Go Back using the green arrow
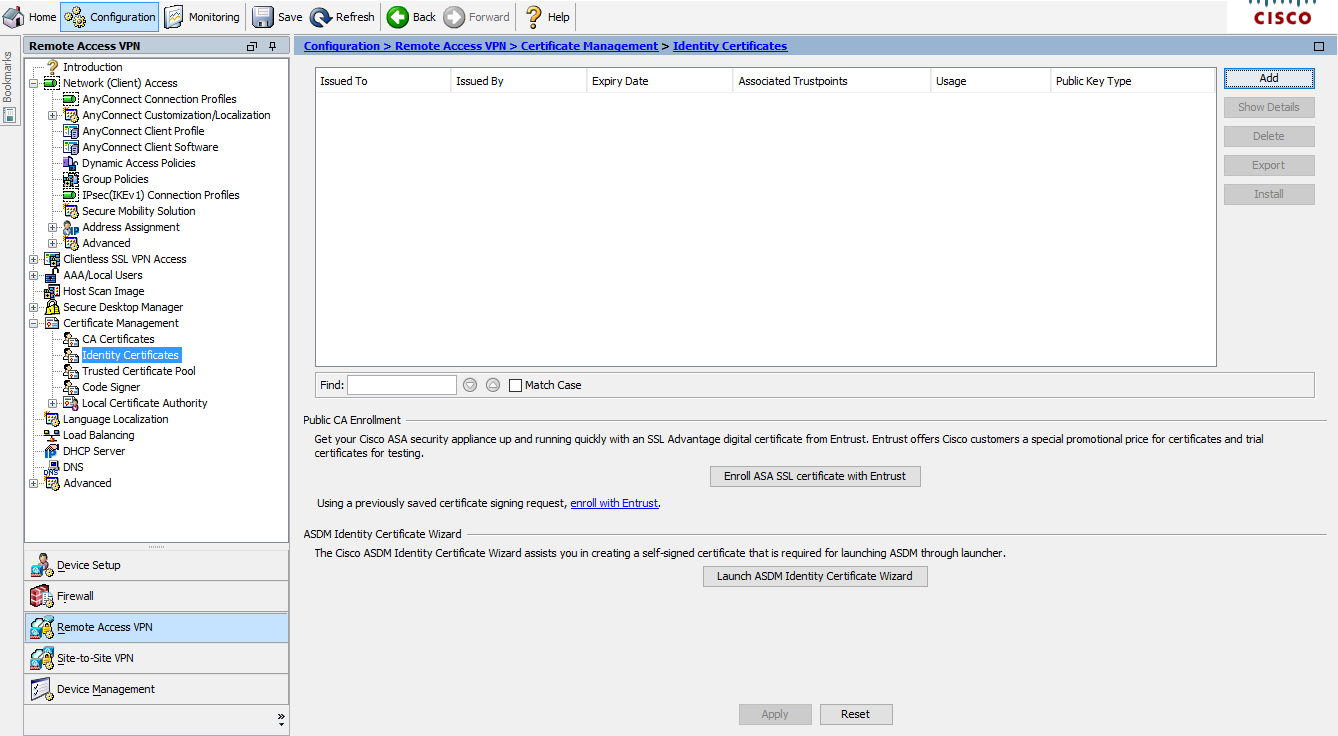This screenshot has height=736, width=1338. [411, 17]
